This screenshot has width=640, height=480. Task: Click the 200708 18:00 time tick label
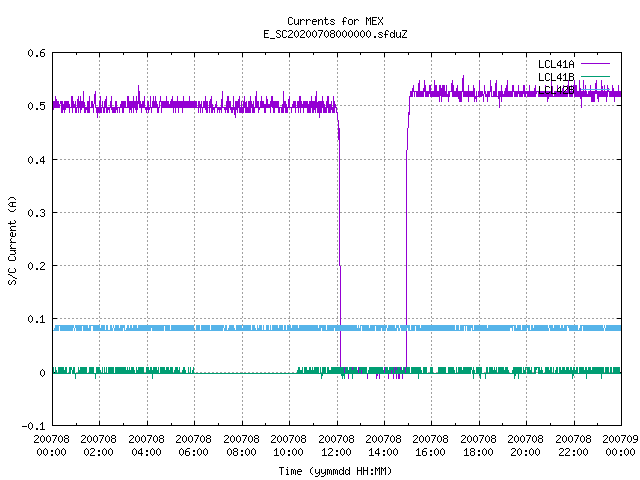478,446
